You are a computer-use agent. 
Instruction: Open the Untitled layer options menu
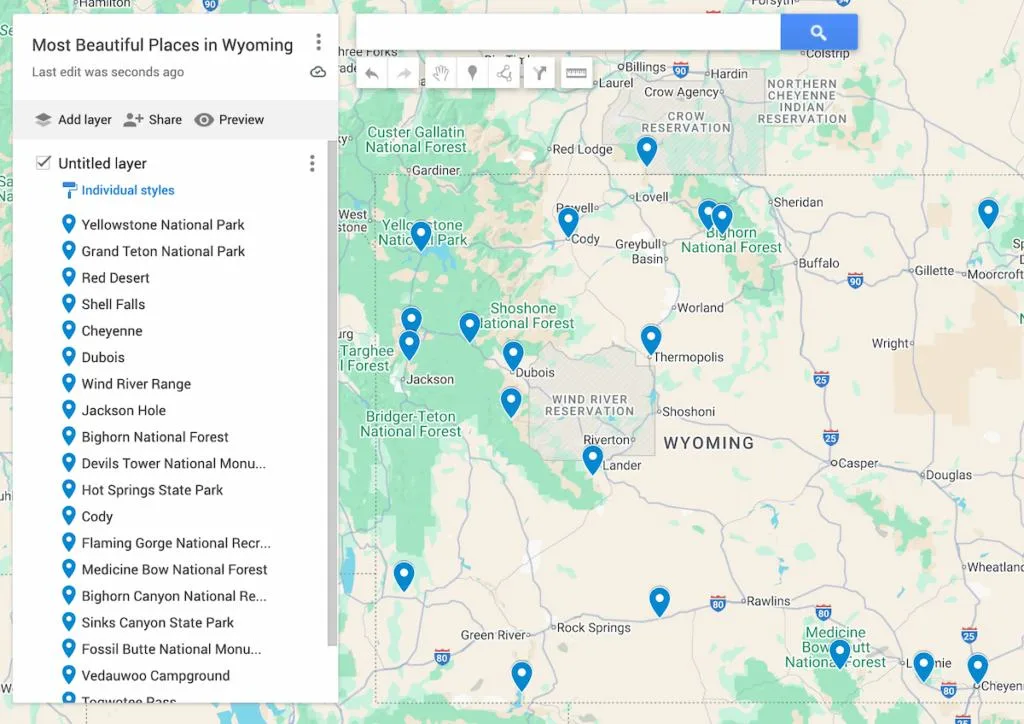point(312,163)
